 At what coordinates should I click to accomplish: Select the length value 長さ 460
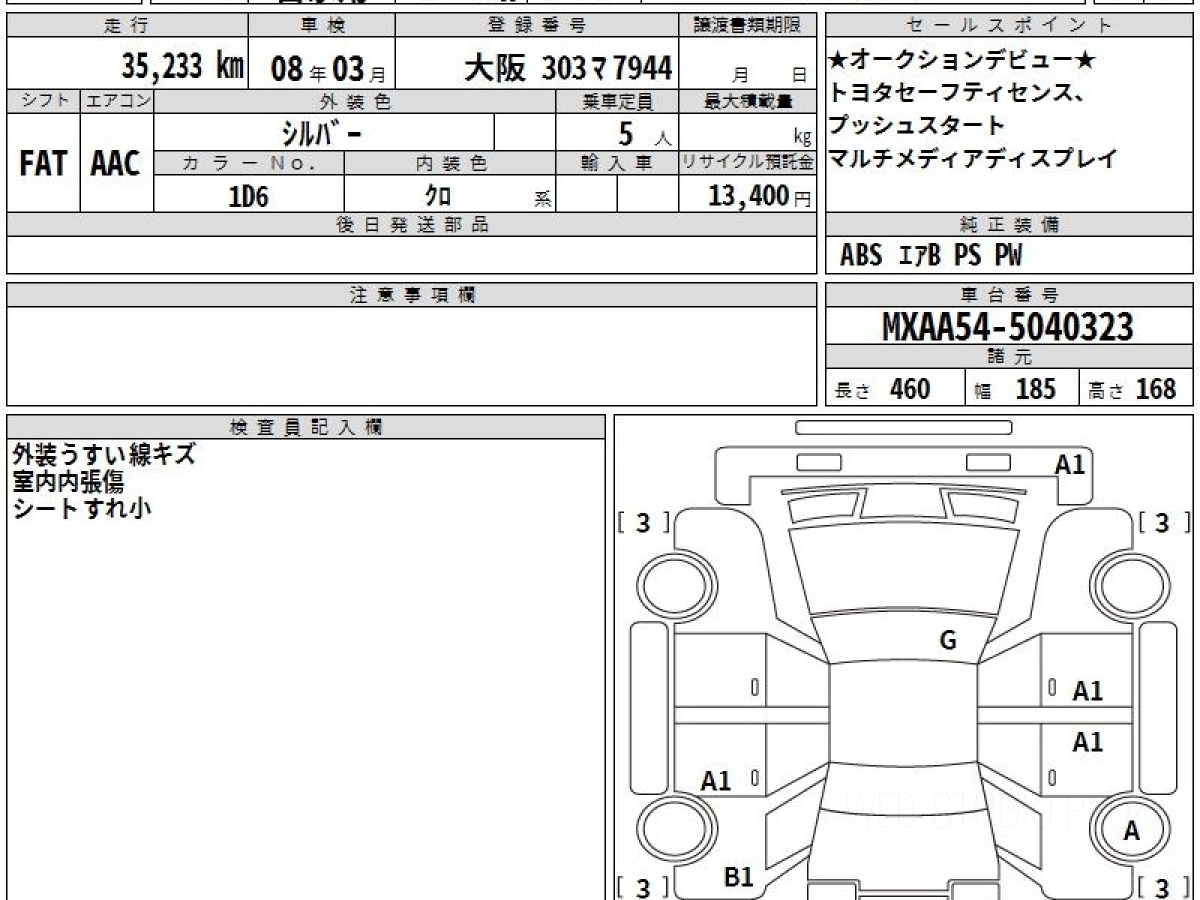coord(883,389)
